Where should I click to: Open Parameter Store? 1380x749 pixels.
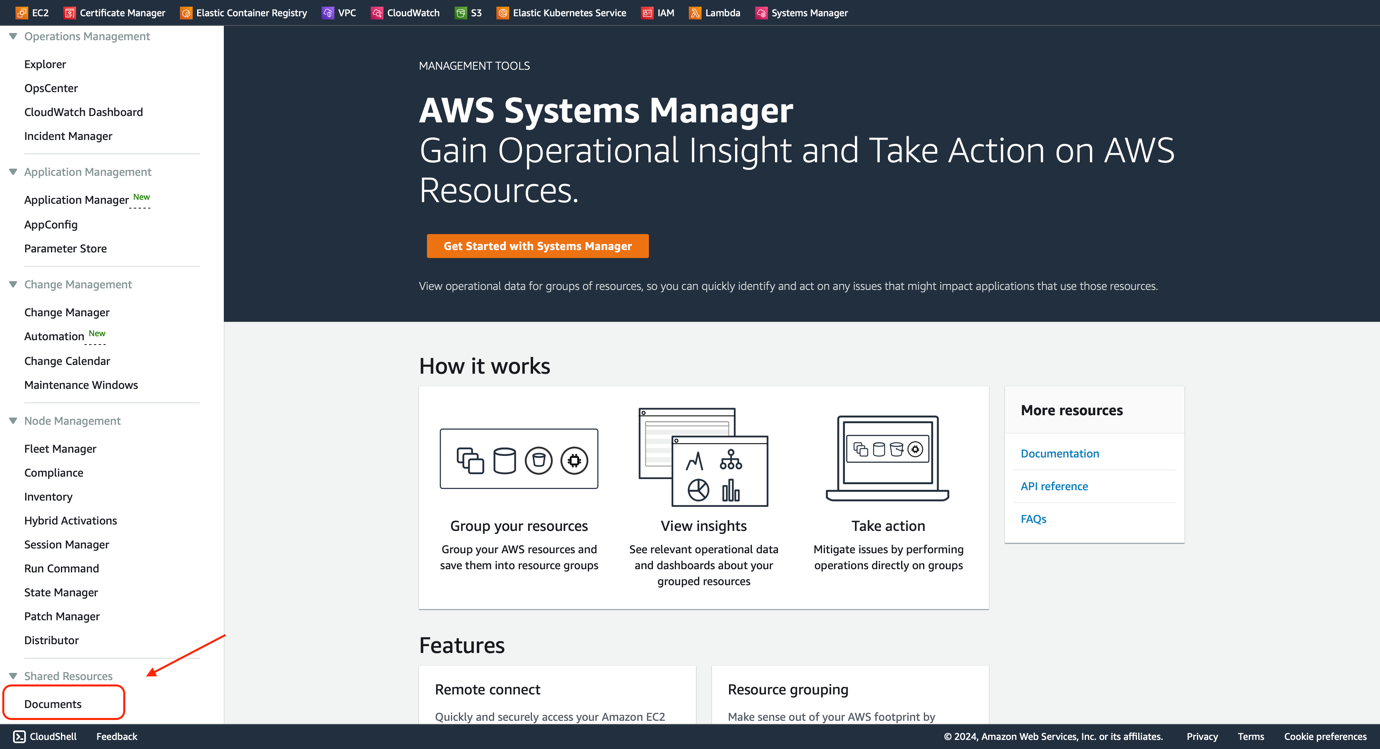click(65, 249)
